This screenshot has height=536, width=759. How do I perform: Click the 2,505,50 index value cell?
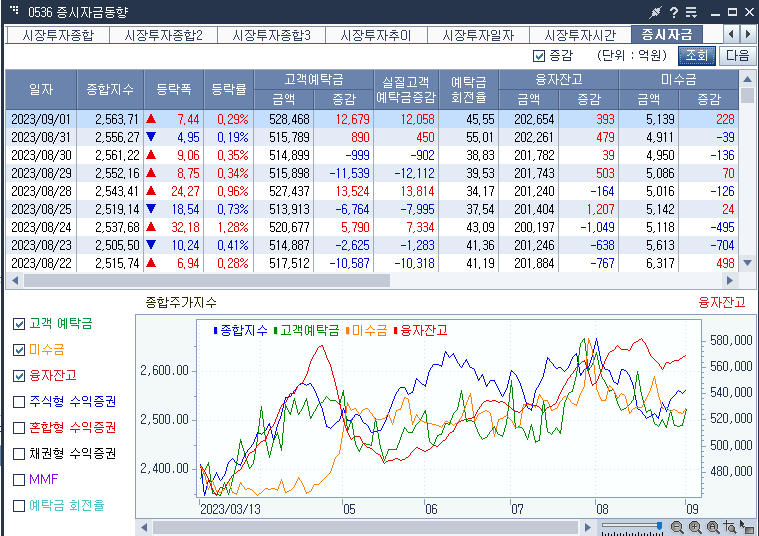coord(110,245)
